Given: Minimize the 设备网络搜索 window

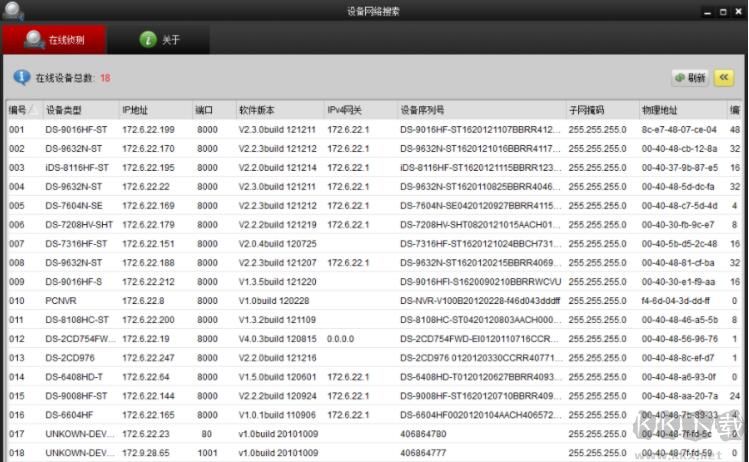Looking at the screenshot, I should tap(707, 11).
